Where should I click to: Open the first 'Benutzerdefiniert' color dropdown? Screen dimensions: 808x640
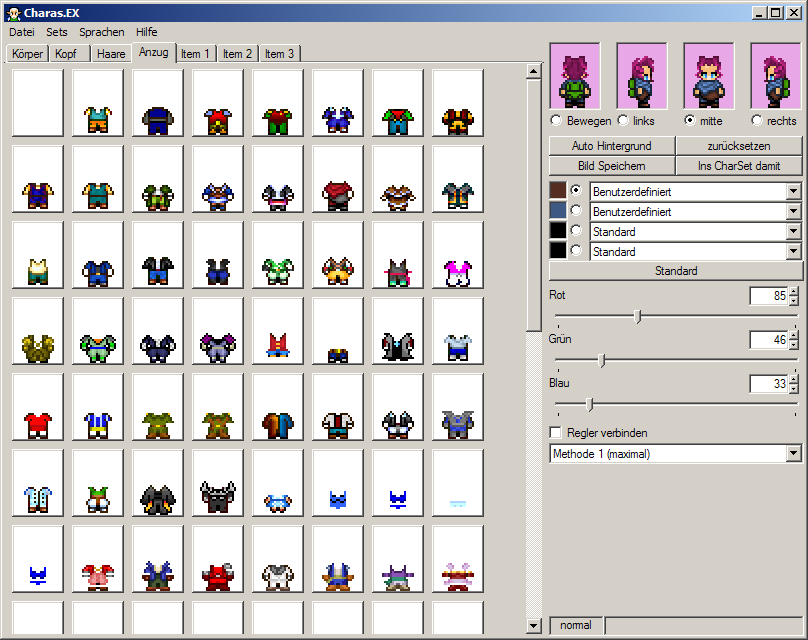pos(794,191)
